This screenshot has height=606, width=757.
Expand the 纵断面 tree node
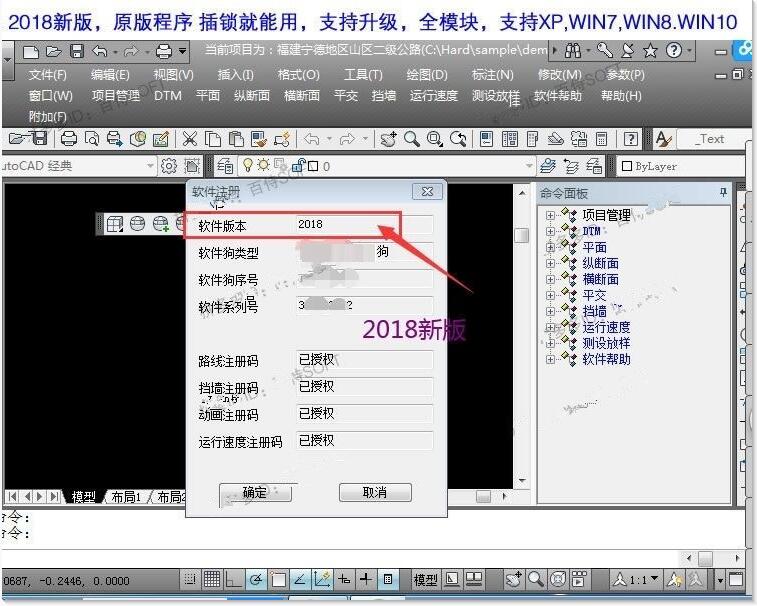(x=550, y=263)
